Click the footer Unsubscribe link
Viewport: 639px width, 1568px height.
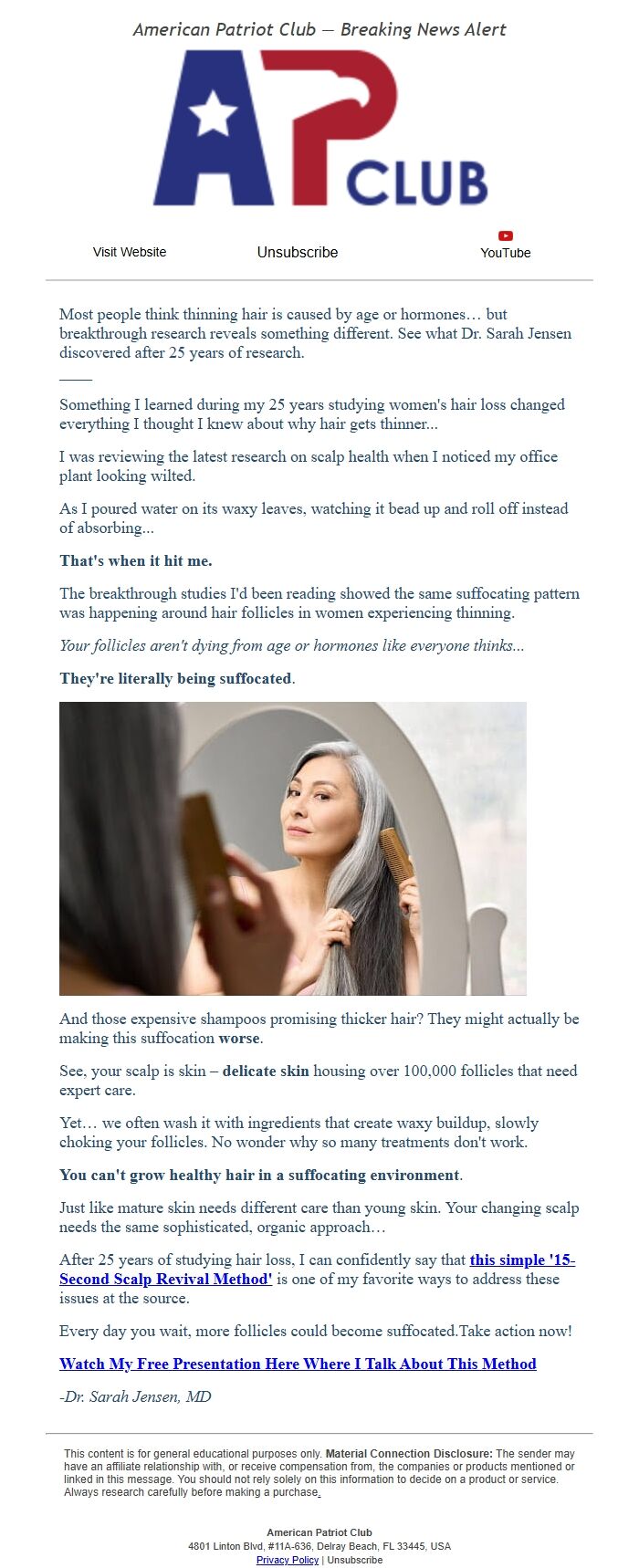tap(355, 1560)
